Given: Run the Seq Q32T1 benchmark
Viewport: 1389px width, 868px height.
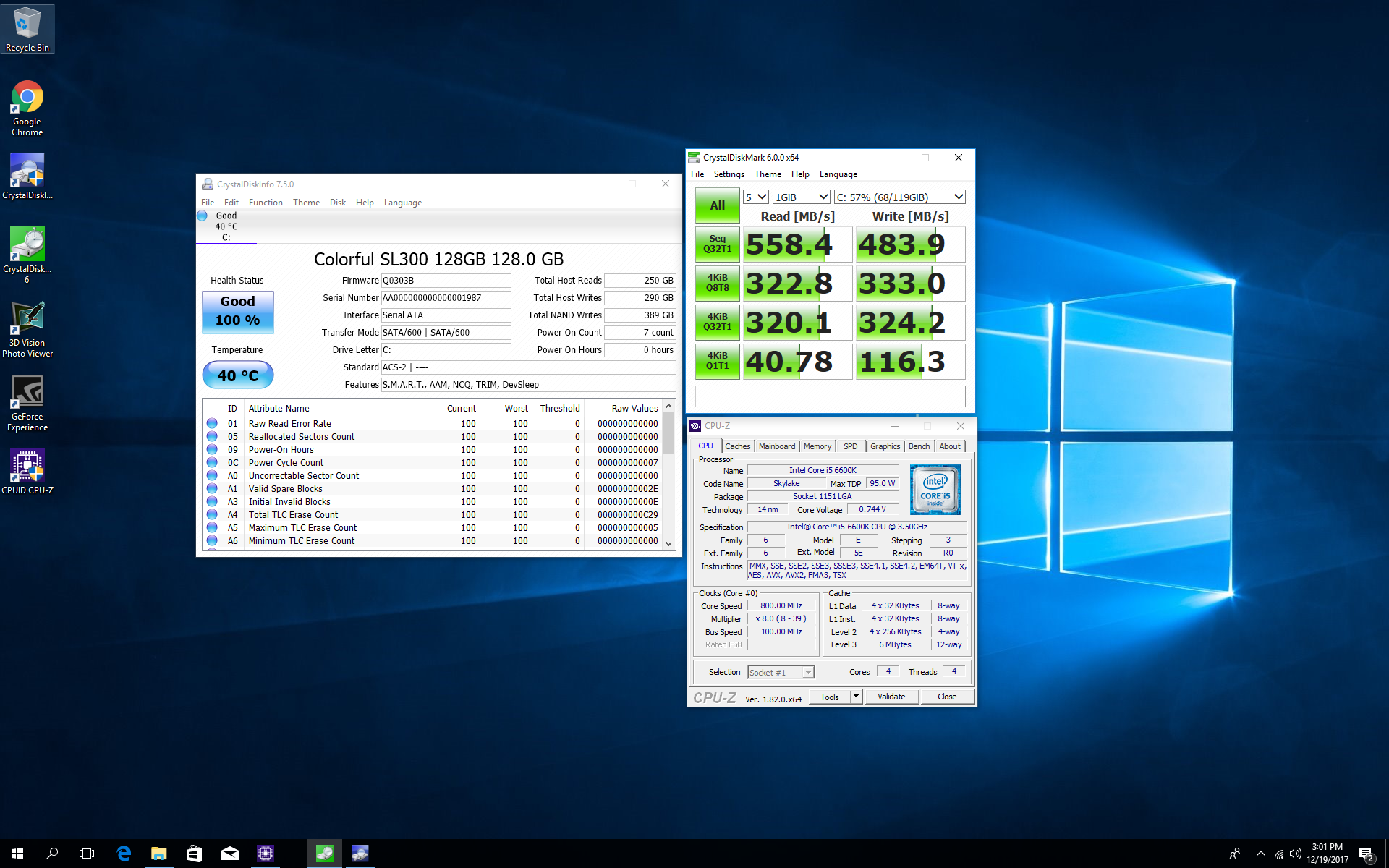Looking at the screenshot, I should [718, 244].
